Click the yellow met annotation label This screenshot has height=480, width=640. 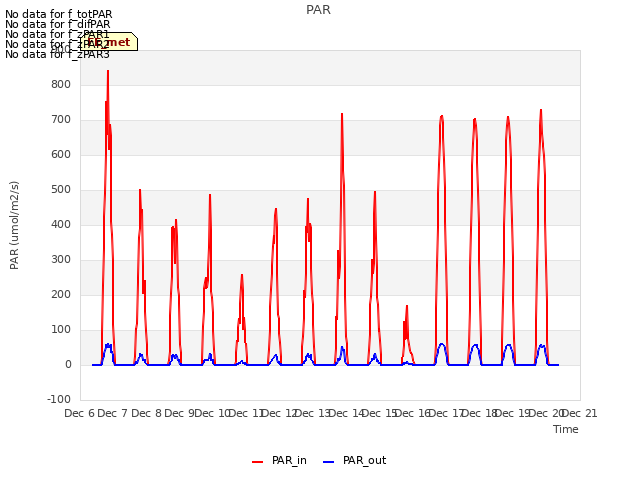coord(109,42)
